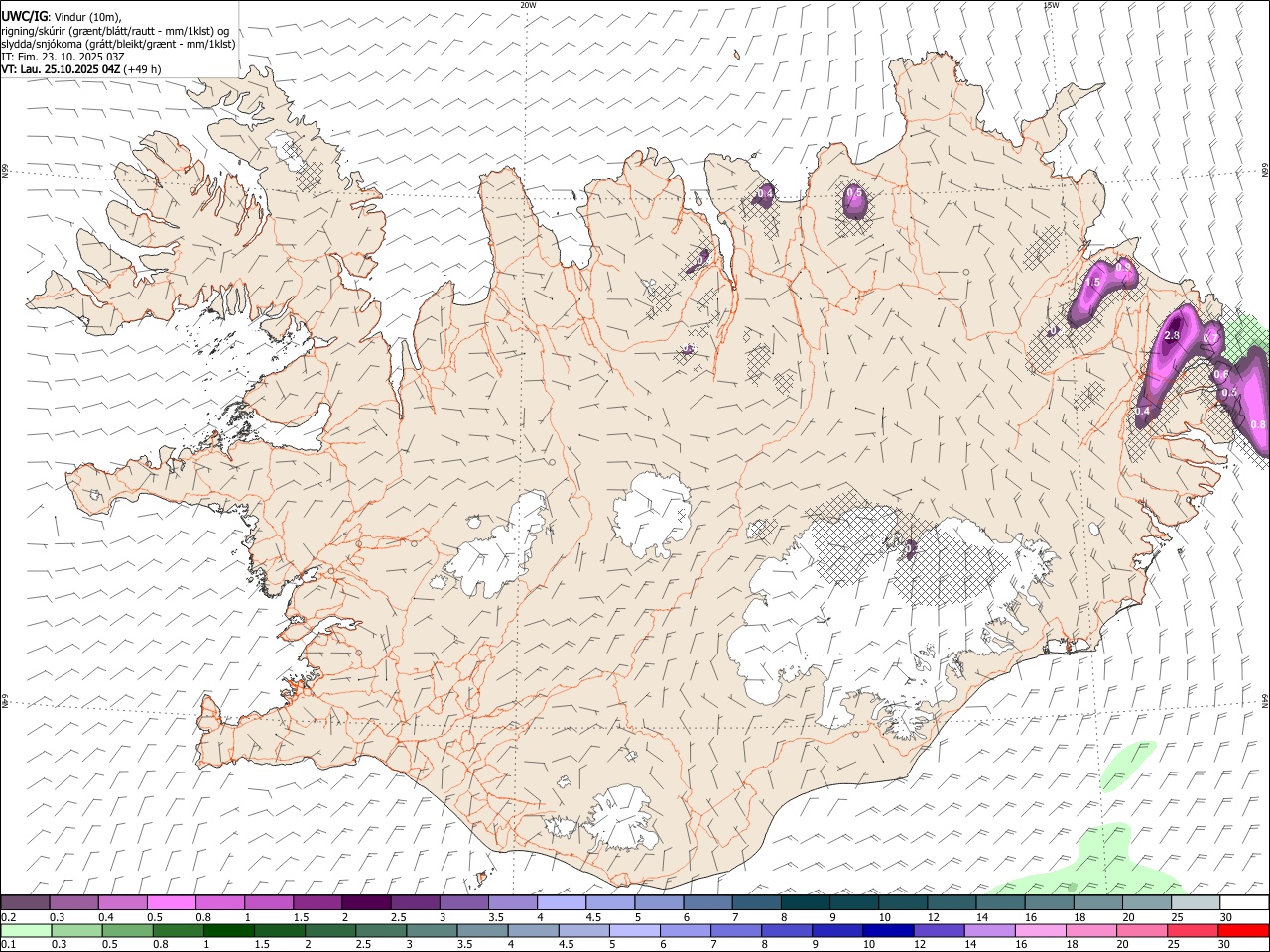Click the 0.7 snowfall value label
This screenshot has width=1270, height=952.
pyautogui.click(x=1210, y=338)
